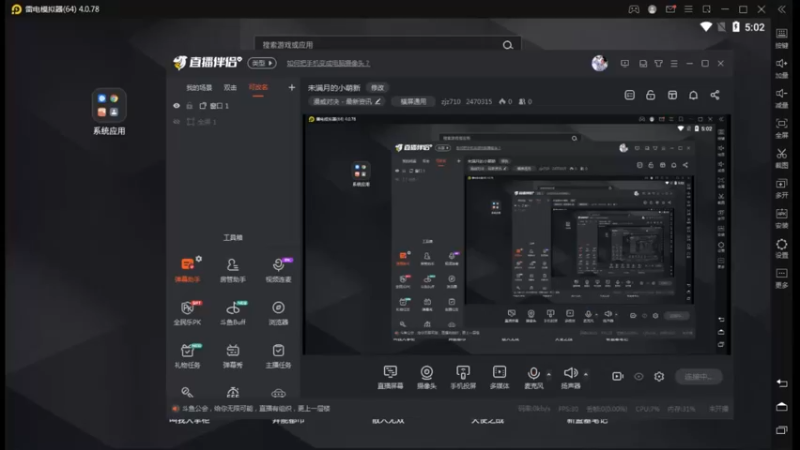Click the bell notification icon above preview

coord(693,95)
